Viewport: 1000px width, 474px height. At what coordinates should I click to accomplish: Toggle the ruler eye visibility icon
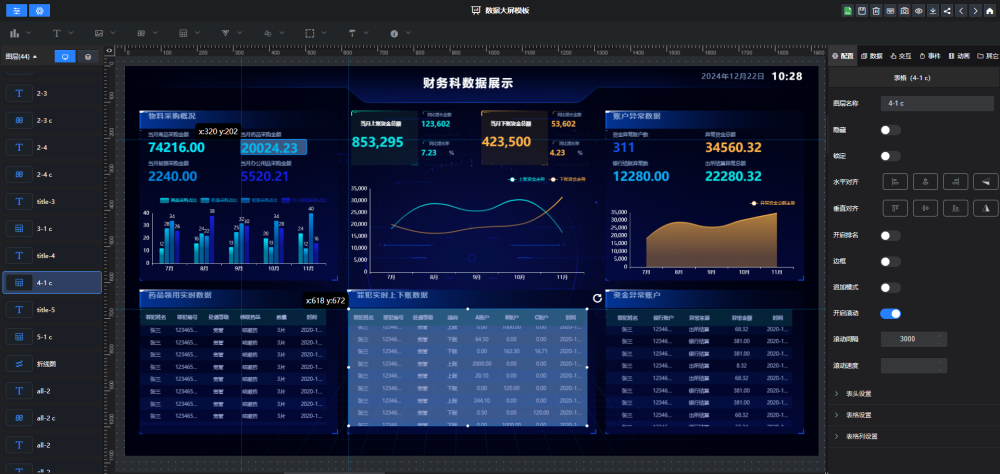tap(110, 50)
